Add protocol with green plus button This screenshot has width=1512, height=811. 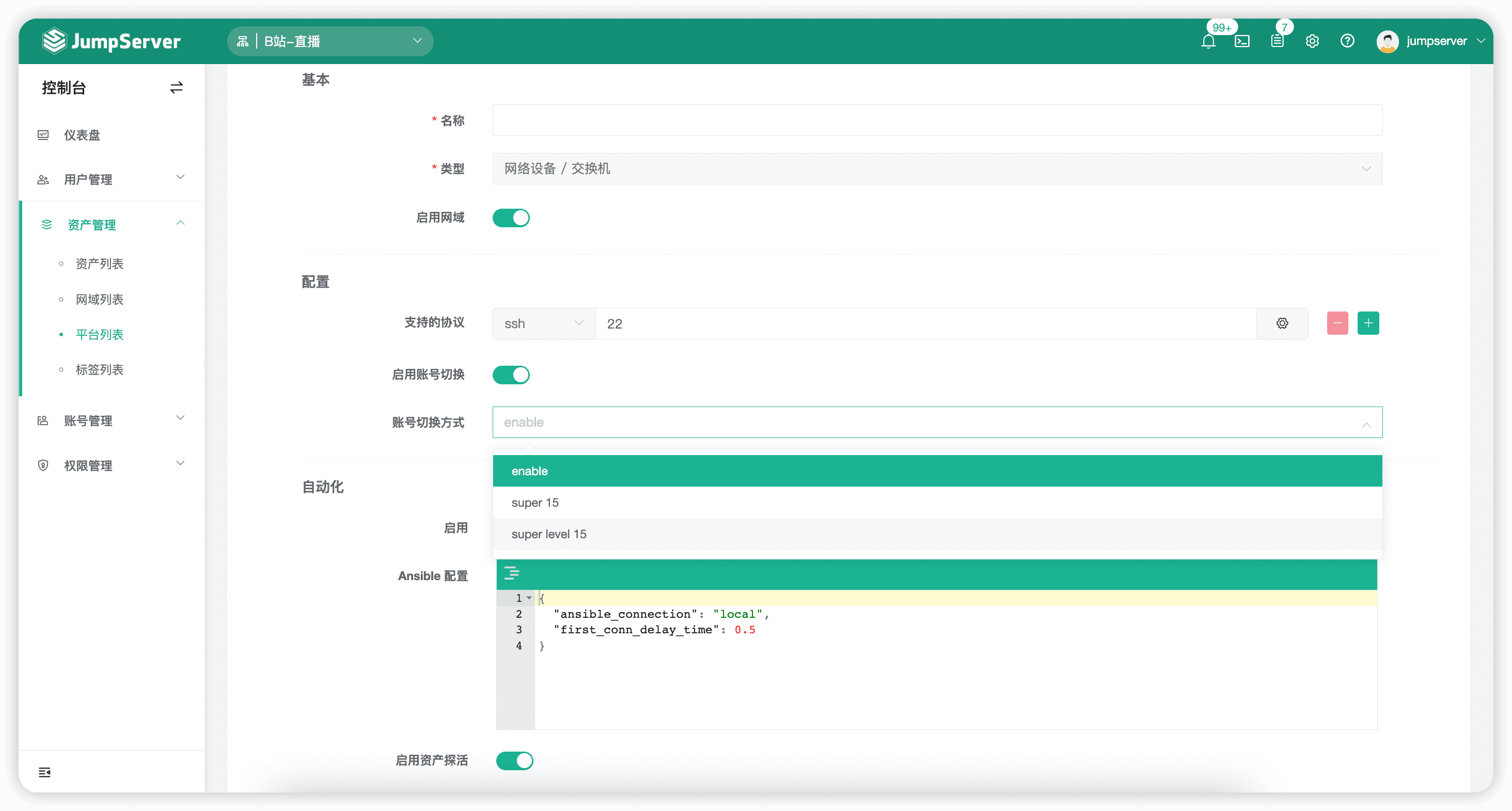click(x=1367, y=323)
